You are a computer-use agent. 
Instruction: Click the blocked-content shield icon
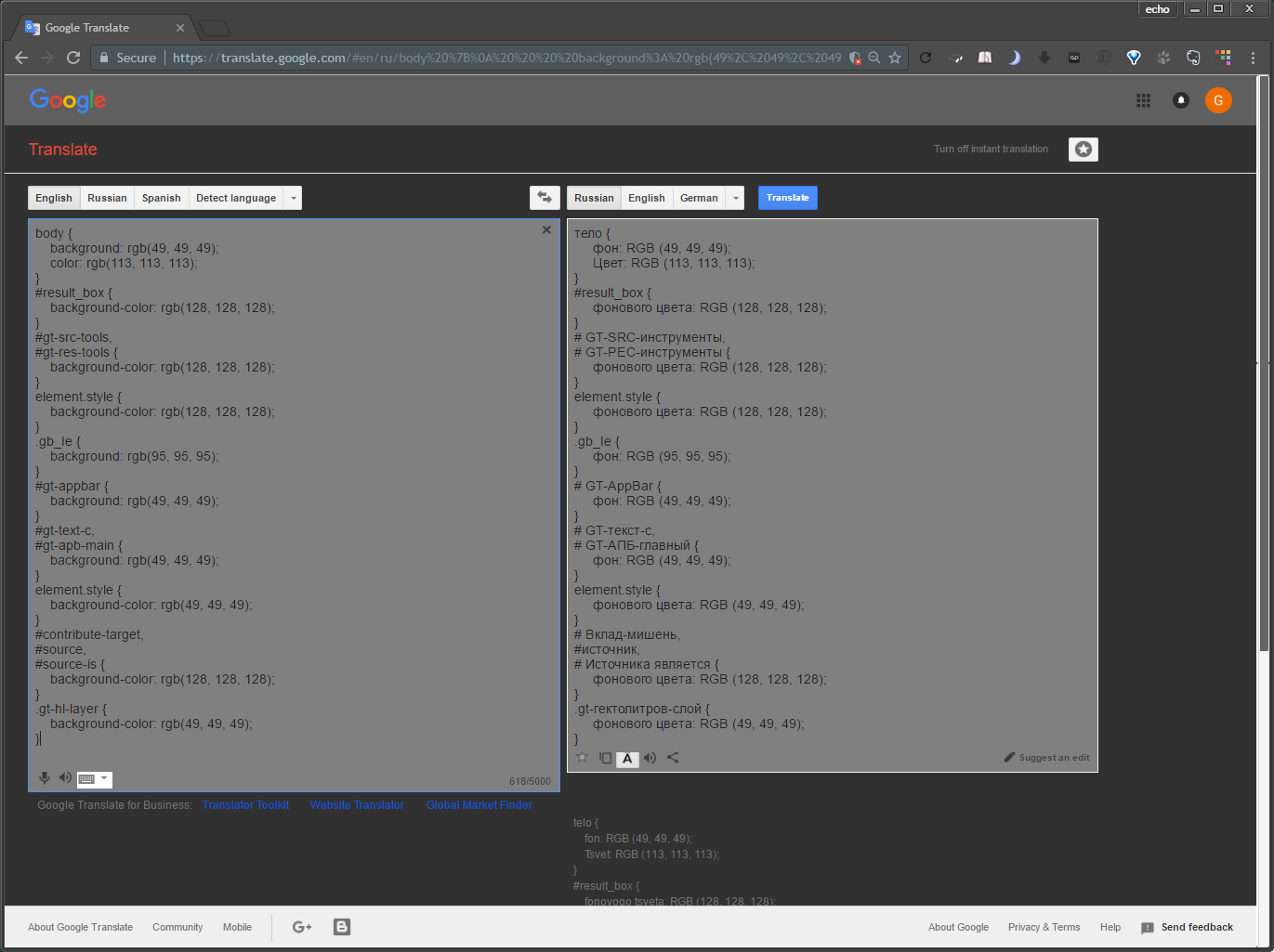(856, 58)
